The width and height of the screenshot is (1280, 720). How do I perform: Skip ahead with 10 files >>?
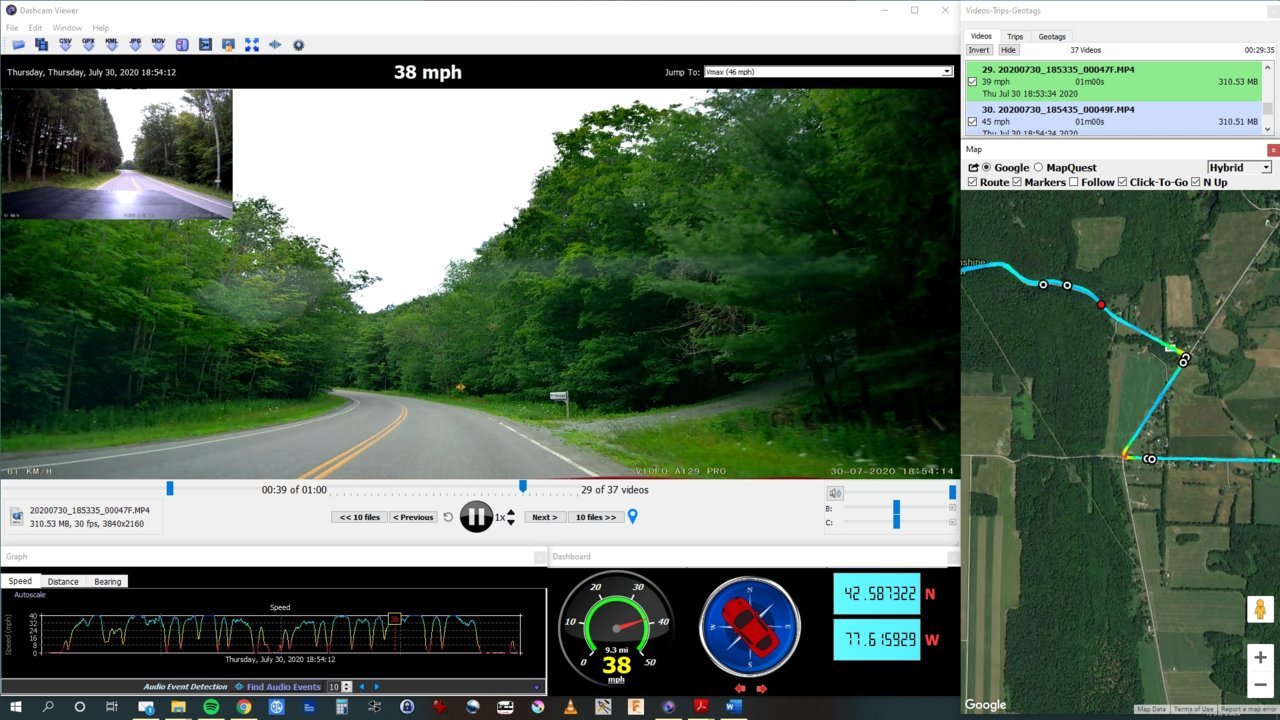coord(596,517)
